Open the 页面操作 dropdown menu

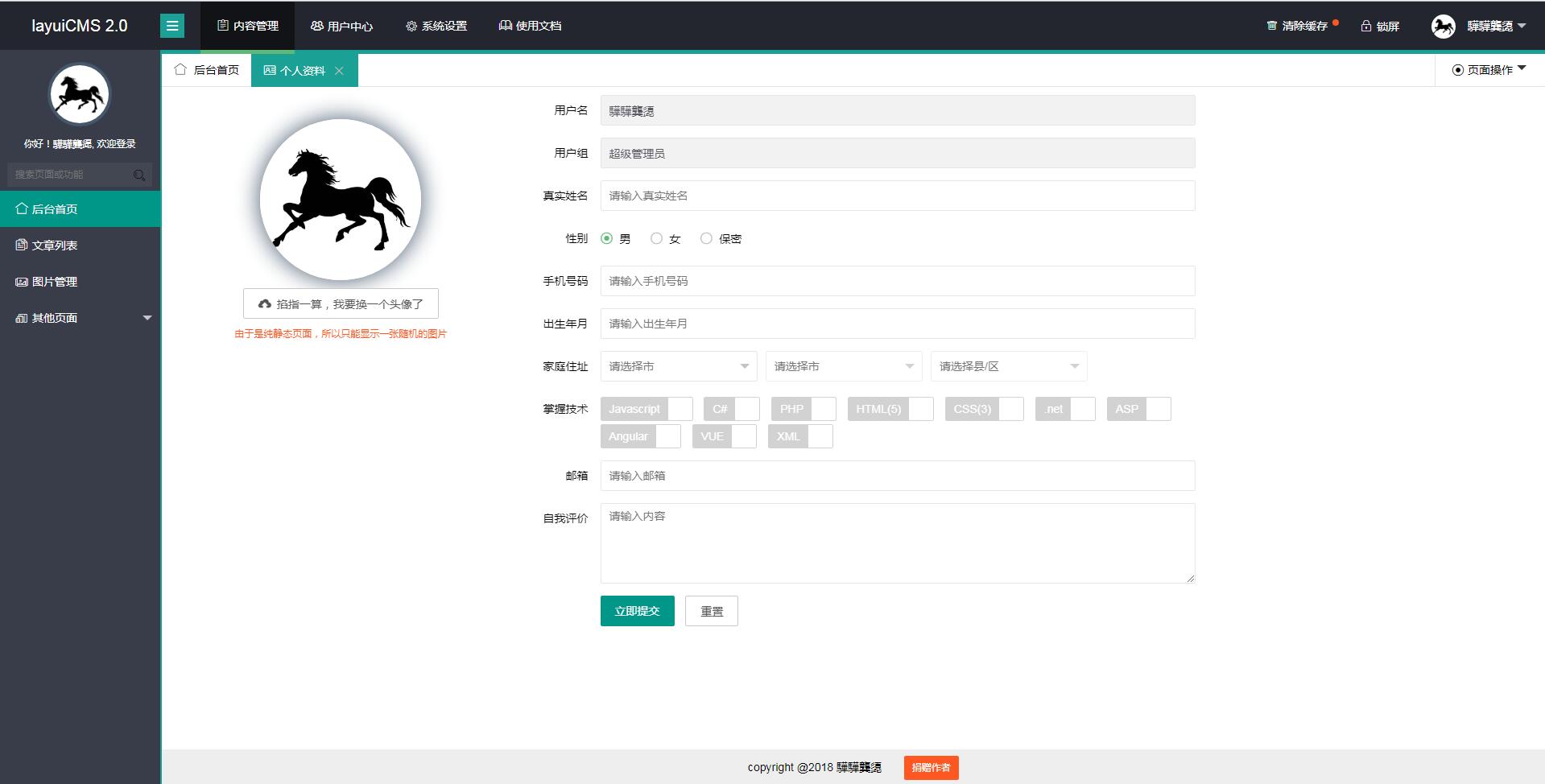click(x=1489, y=70)
